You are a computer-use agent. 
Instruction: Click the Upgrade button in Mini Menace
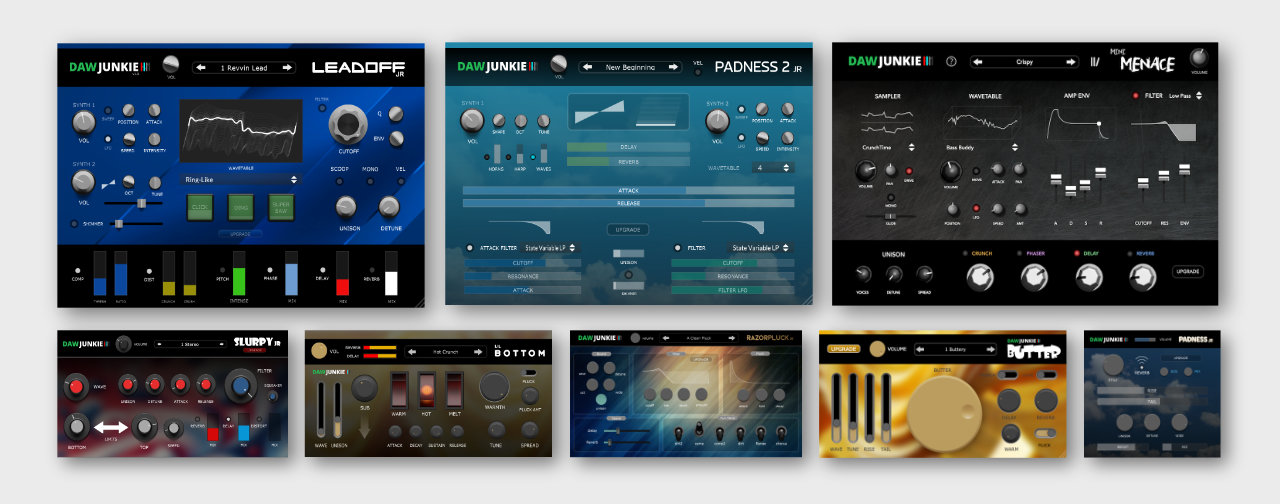pos(1187,271)
